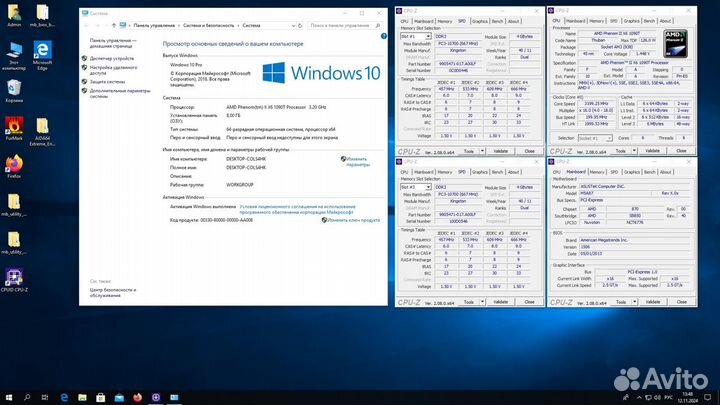Open the Защита системы link
720x405 pixels.
(107, 82)
